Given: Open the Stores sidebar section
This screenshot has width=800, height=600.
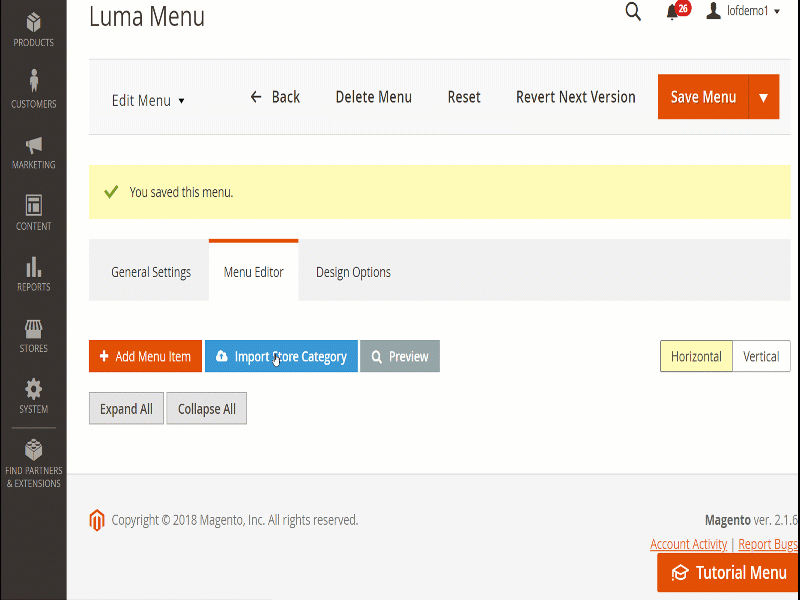Looking at the screenshot, I should point(33,335).
